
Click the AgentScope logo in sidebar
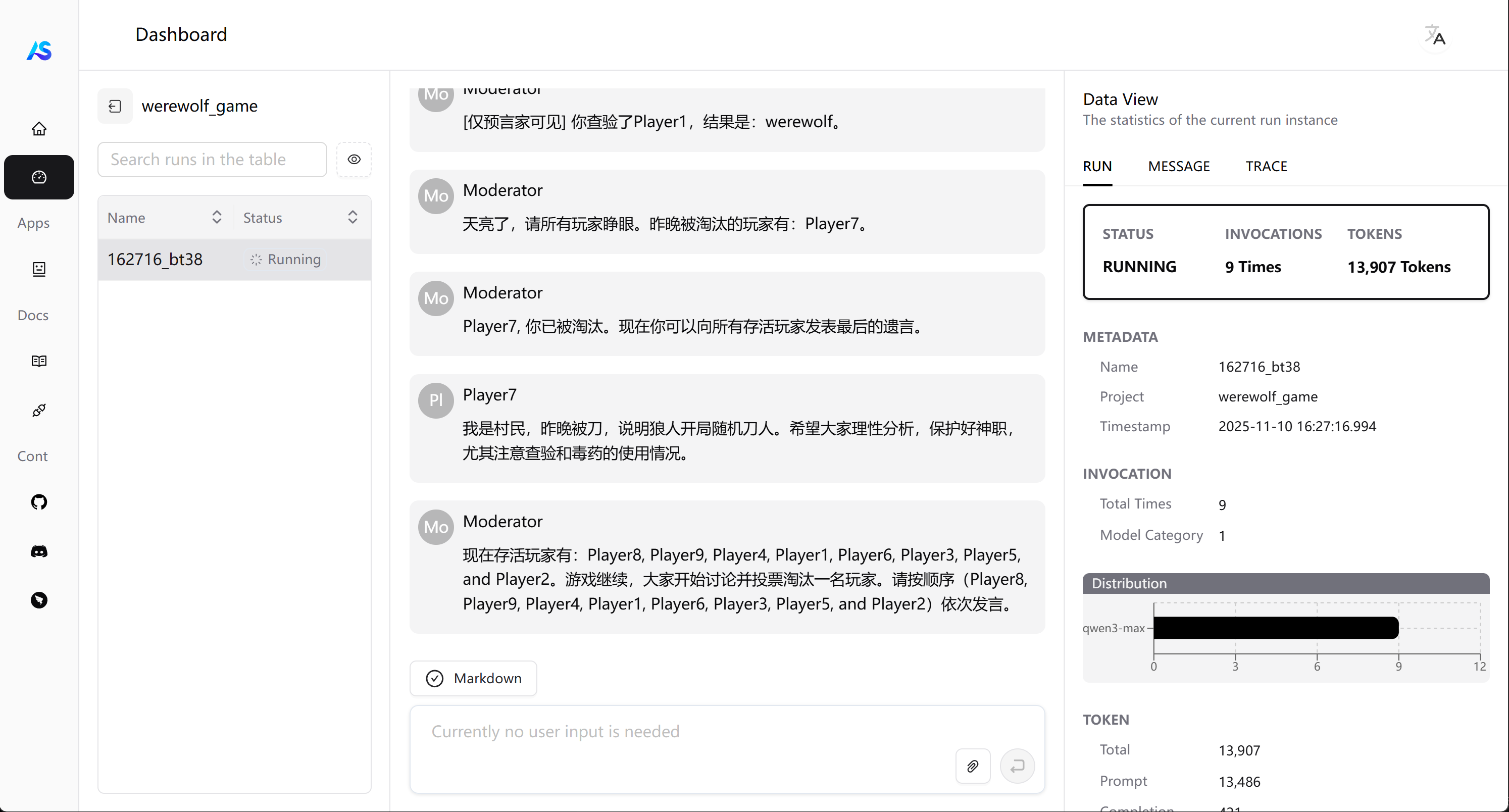tap(39, 51)
